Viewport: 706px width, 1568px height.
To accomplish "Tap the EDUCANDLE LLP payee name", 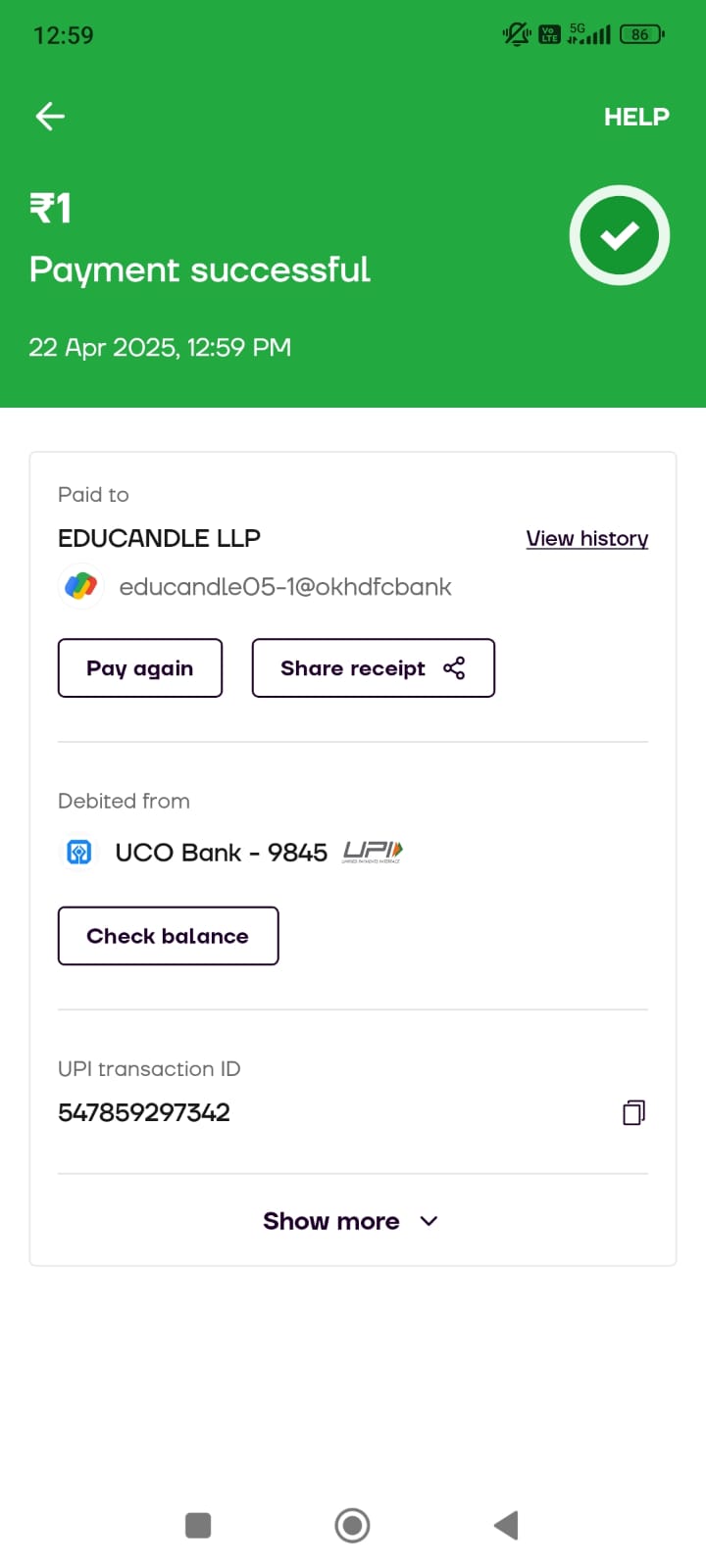I will click(x=159, y=538).
